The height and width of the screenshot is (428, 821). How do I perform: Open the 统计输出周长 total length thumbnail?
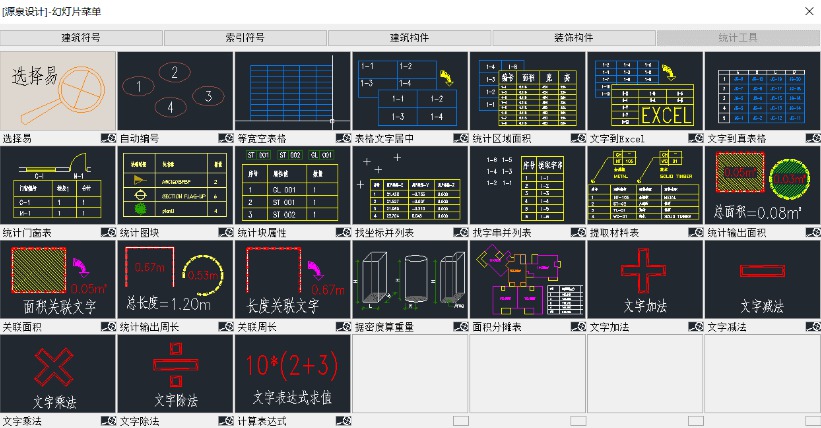pyautogui.click(x=175, y=280)
